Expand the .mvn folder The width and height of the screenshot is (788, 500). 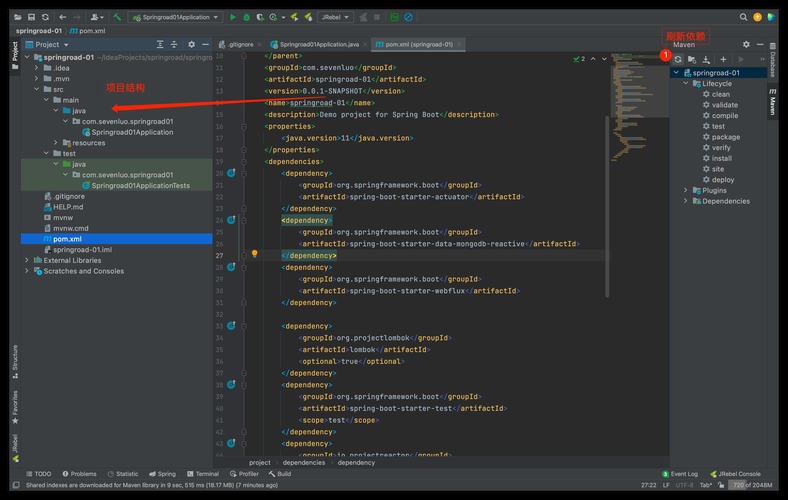click(37, 78)
